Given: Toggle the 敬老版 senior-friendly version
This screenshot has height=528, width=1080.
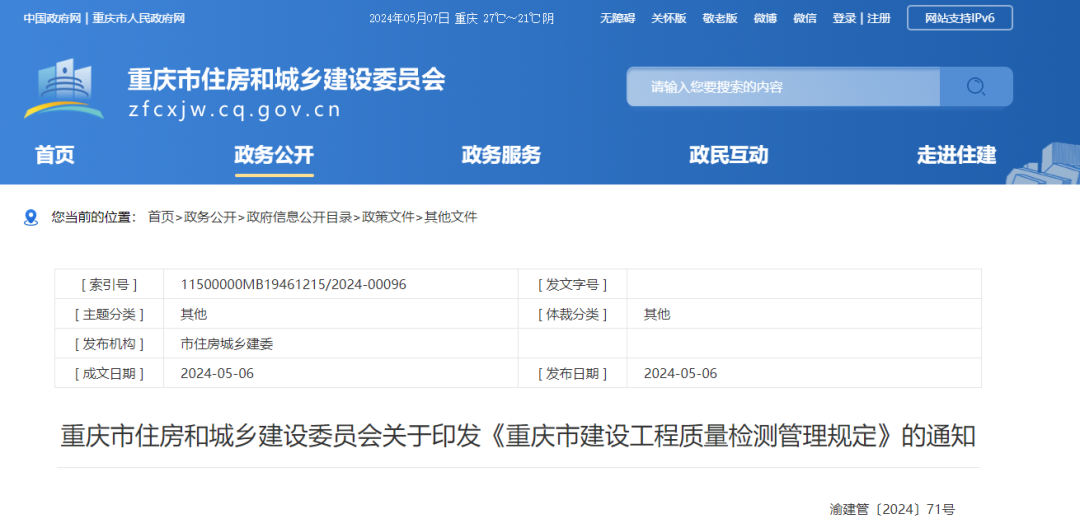Looking at the screenshot, I should (719, 19).
